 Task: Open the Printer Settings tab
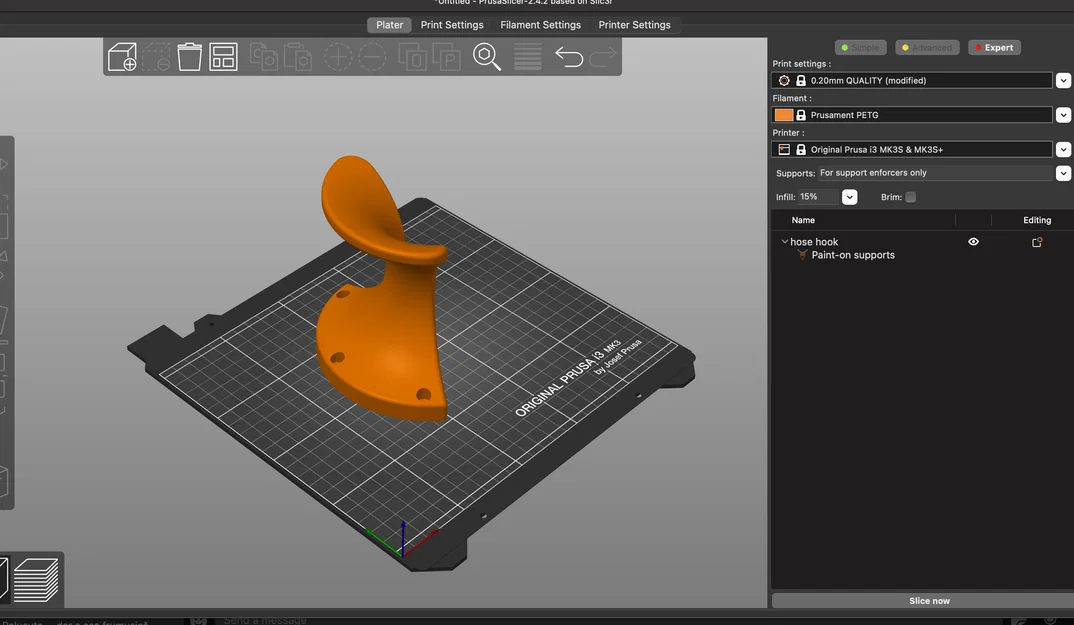coord(634,25)
